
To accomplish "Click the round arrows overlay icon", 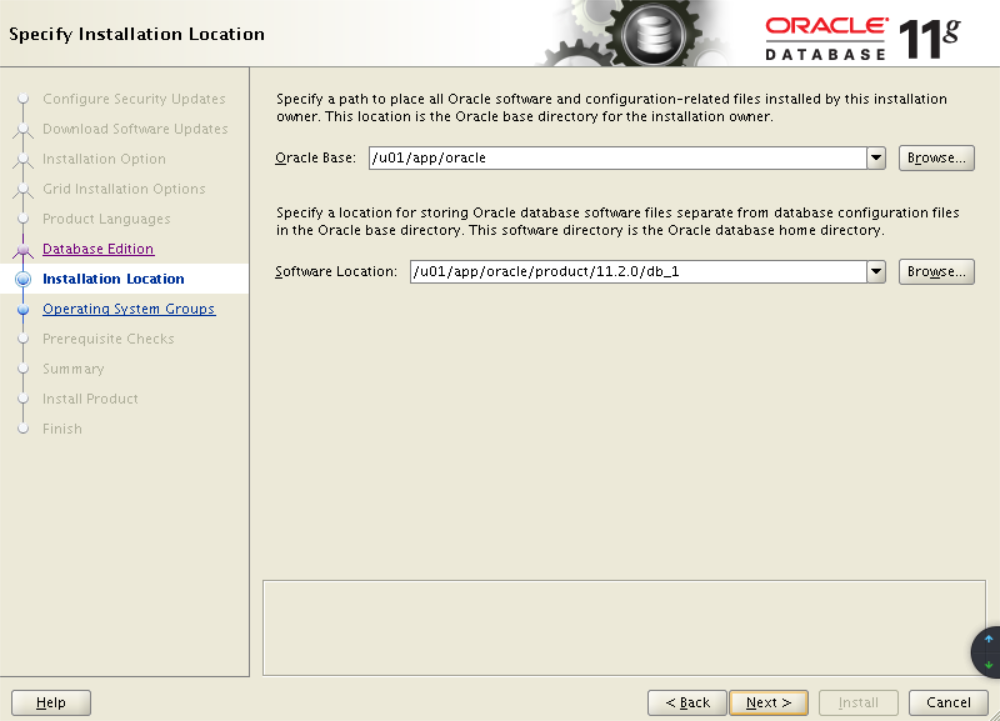I will point(986,652).
